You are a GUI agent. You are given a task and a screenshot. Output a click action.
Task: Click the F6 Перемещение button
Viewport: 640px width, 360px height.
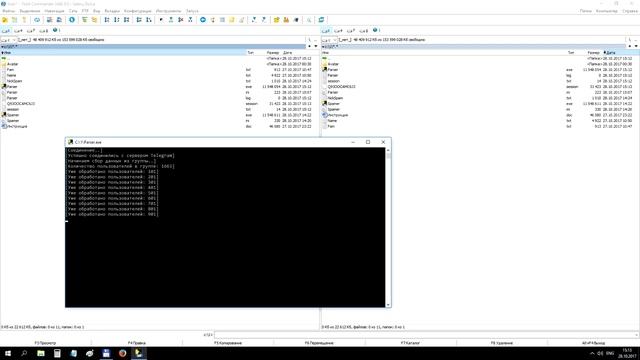click(x=319, y=343)
